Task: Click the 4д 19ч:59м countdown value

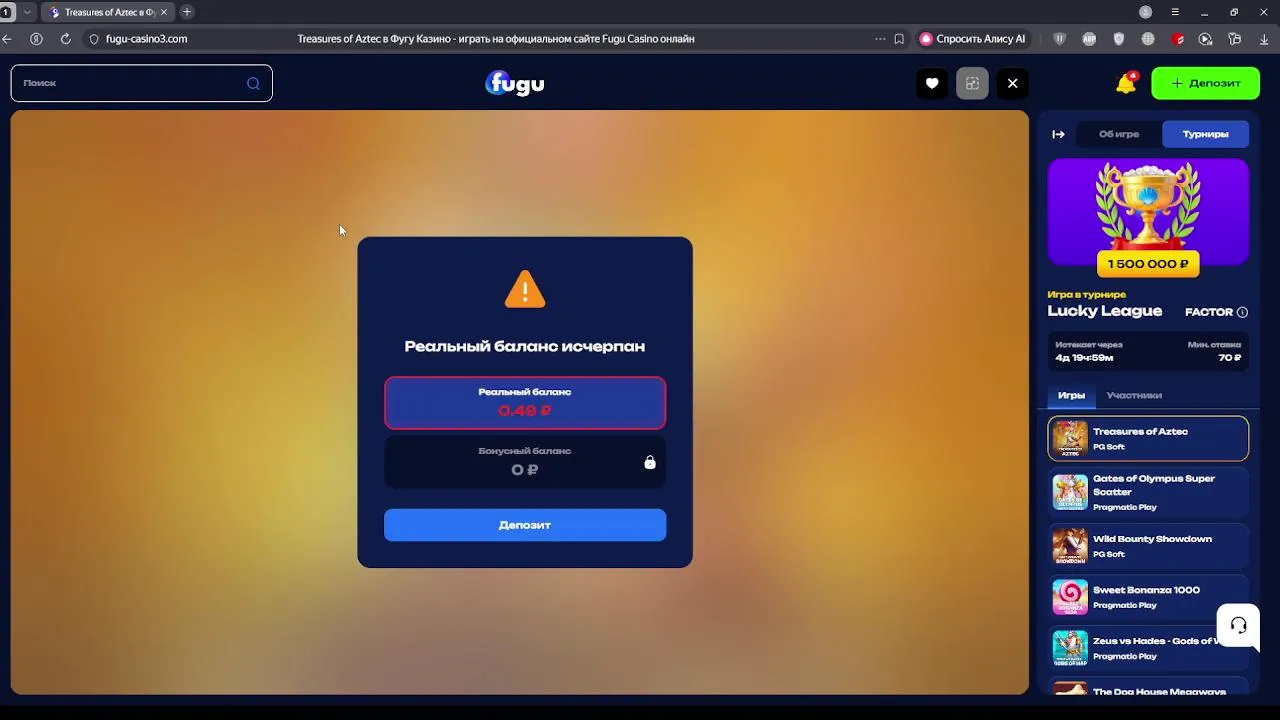Action: pos(1084,357)
